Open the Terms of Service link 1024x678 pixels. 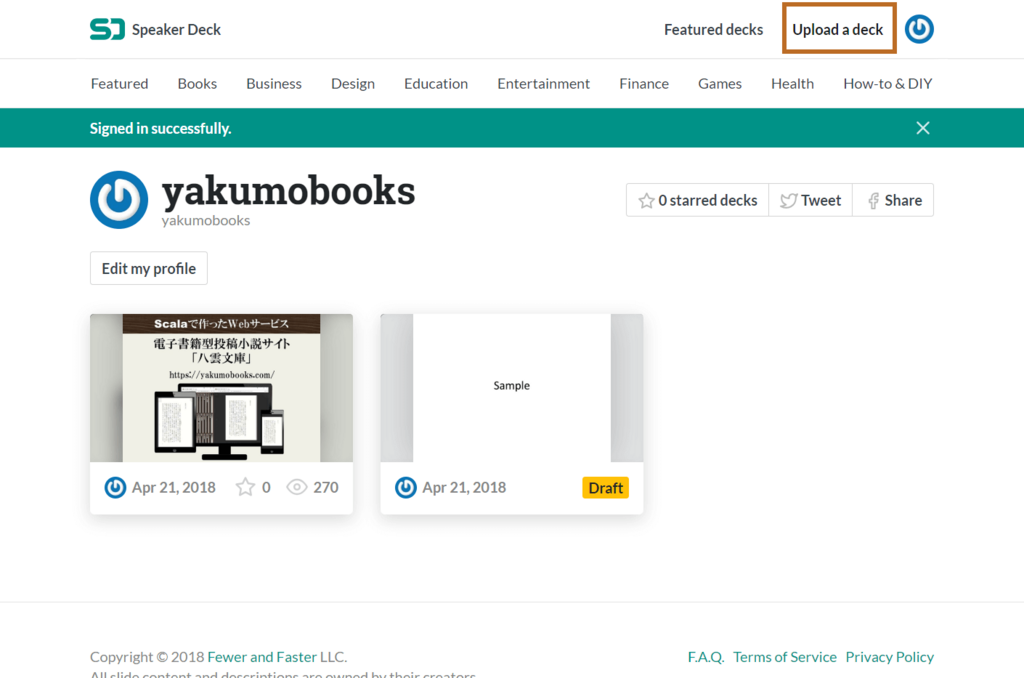[784, 656]
